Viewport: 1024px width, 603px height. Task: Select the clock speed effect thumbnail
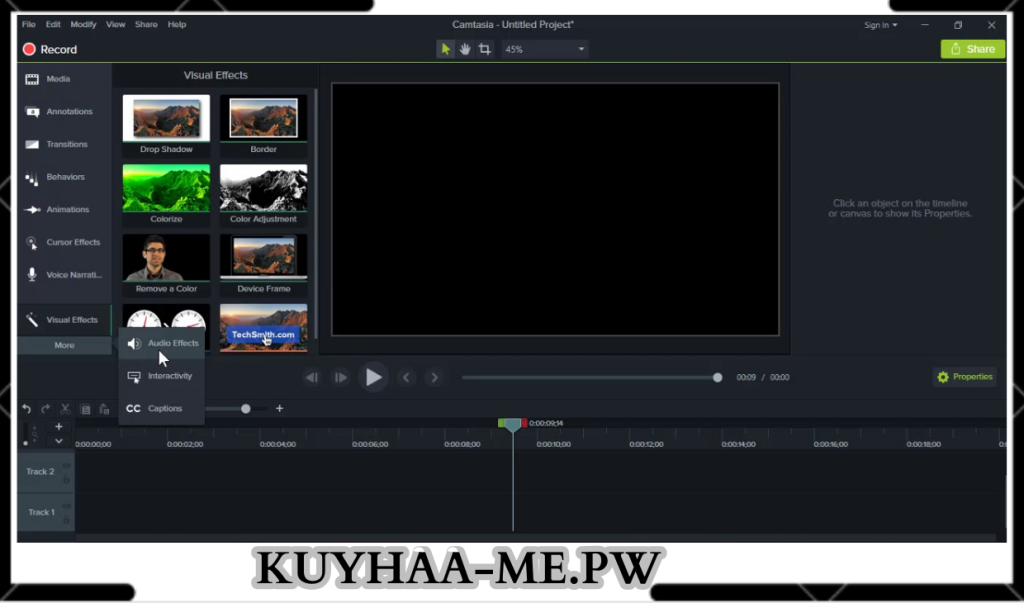[x=167, y=318]
